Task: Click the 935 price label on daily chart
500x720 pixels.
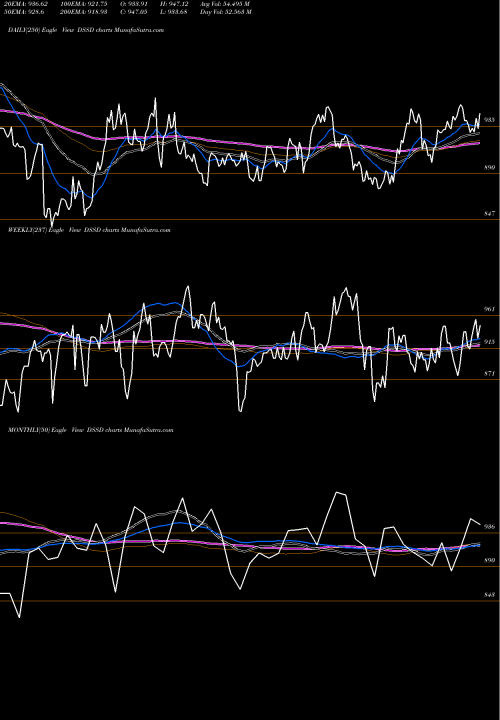Action: 489,120
